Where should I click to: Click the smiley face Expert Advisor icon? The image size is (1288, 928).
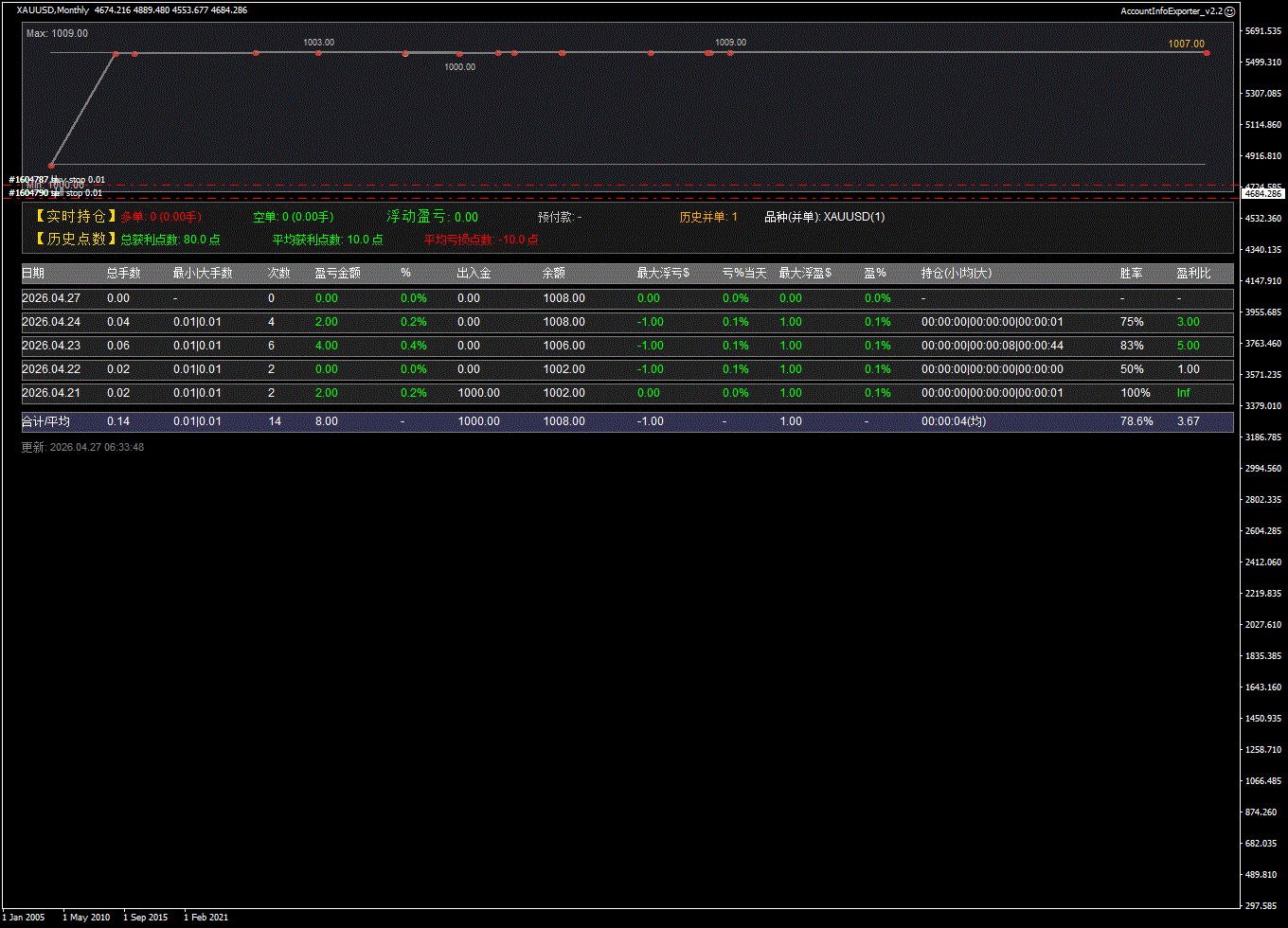tap(1229, 11)
